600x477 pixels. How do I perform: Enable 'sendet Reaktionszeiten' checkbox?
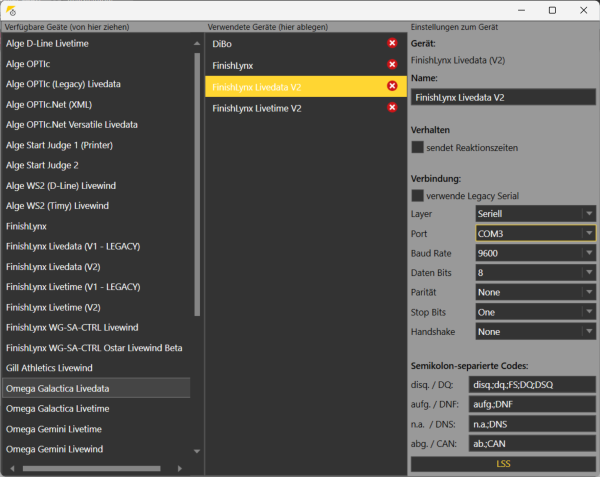click(417, 147)
